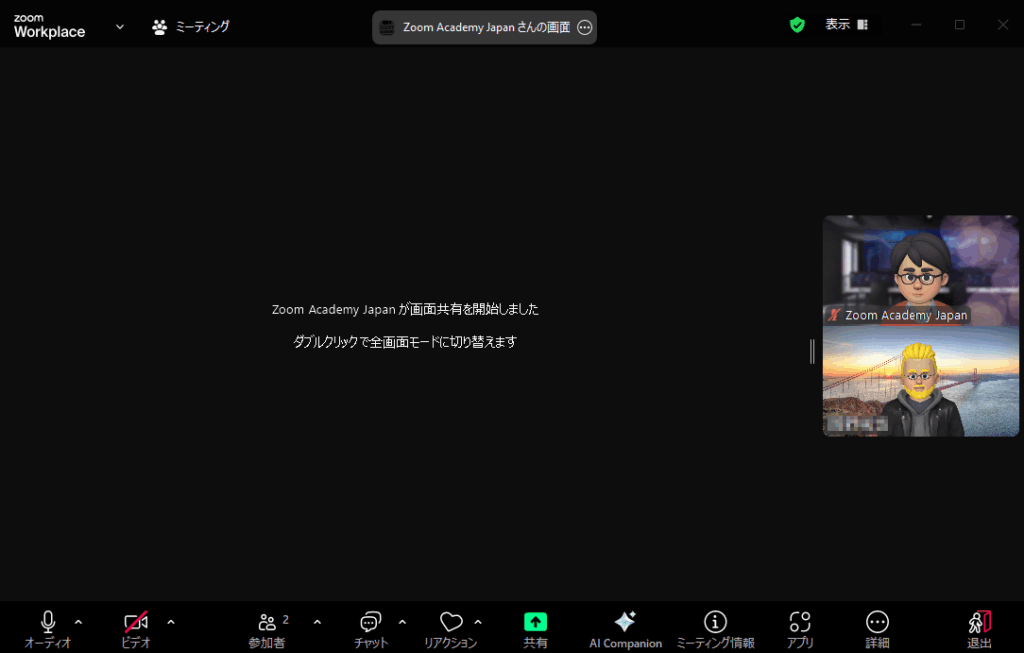This screenshot has width=1024, height=653.
Task: Leave the meeting via 退出 icon
Action: [x=980, y=622]
